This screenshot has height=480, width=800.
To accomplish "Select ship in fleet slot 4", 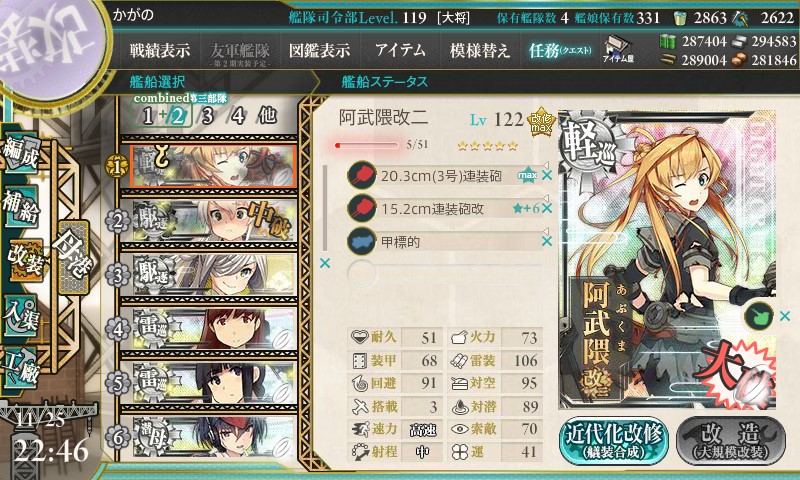I will pyautogui.click(x=209, y=329).
